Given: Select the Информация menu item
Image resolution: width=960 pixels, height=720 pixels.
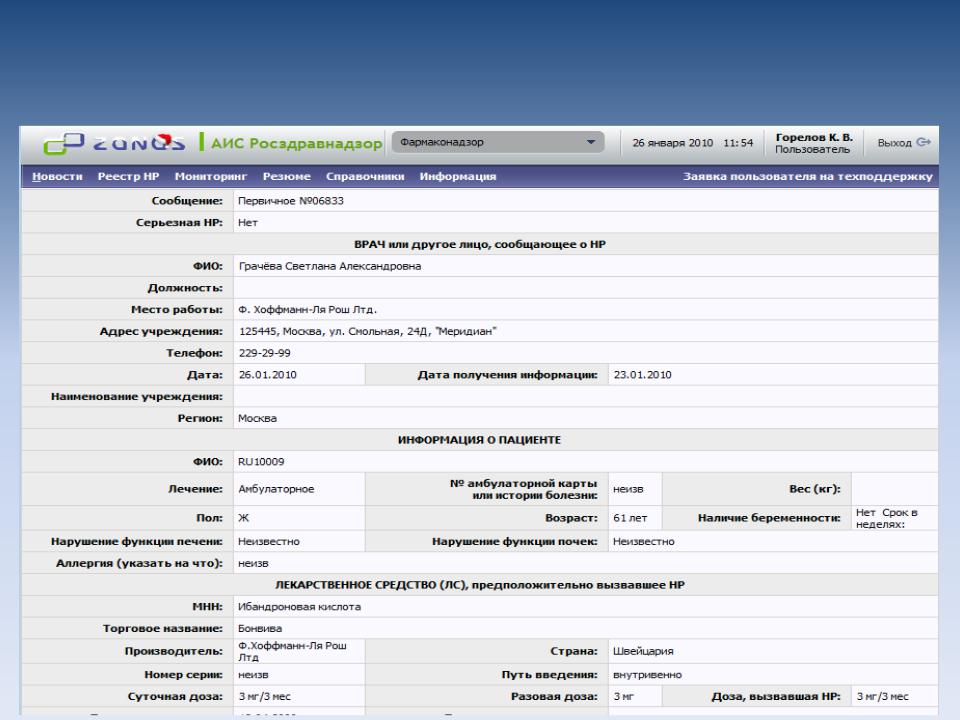Looking at the screenshot, I should click(x=458, y=177).
